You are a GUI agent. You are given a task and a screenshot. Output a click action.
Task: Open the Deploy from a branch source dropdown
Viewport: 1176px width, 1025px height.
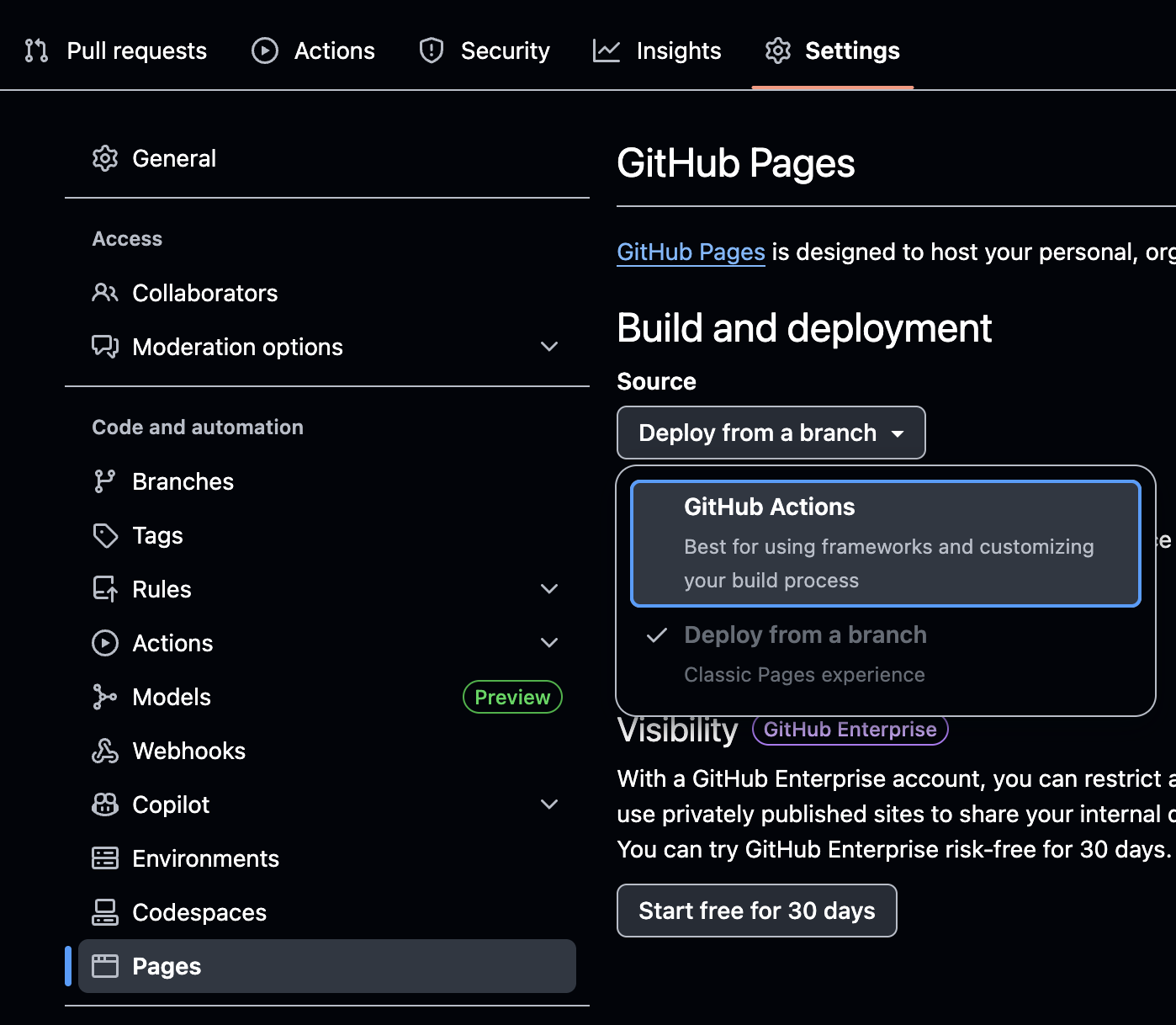tap(771, 433)
